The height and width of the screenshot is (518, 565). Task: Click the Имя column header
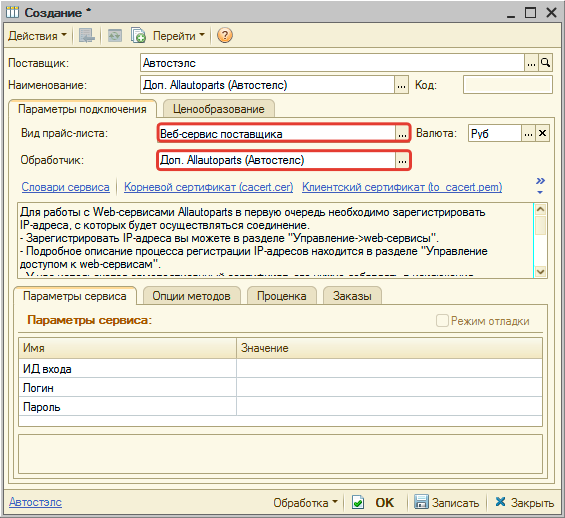point(128,348)
